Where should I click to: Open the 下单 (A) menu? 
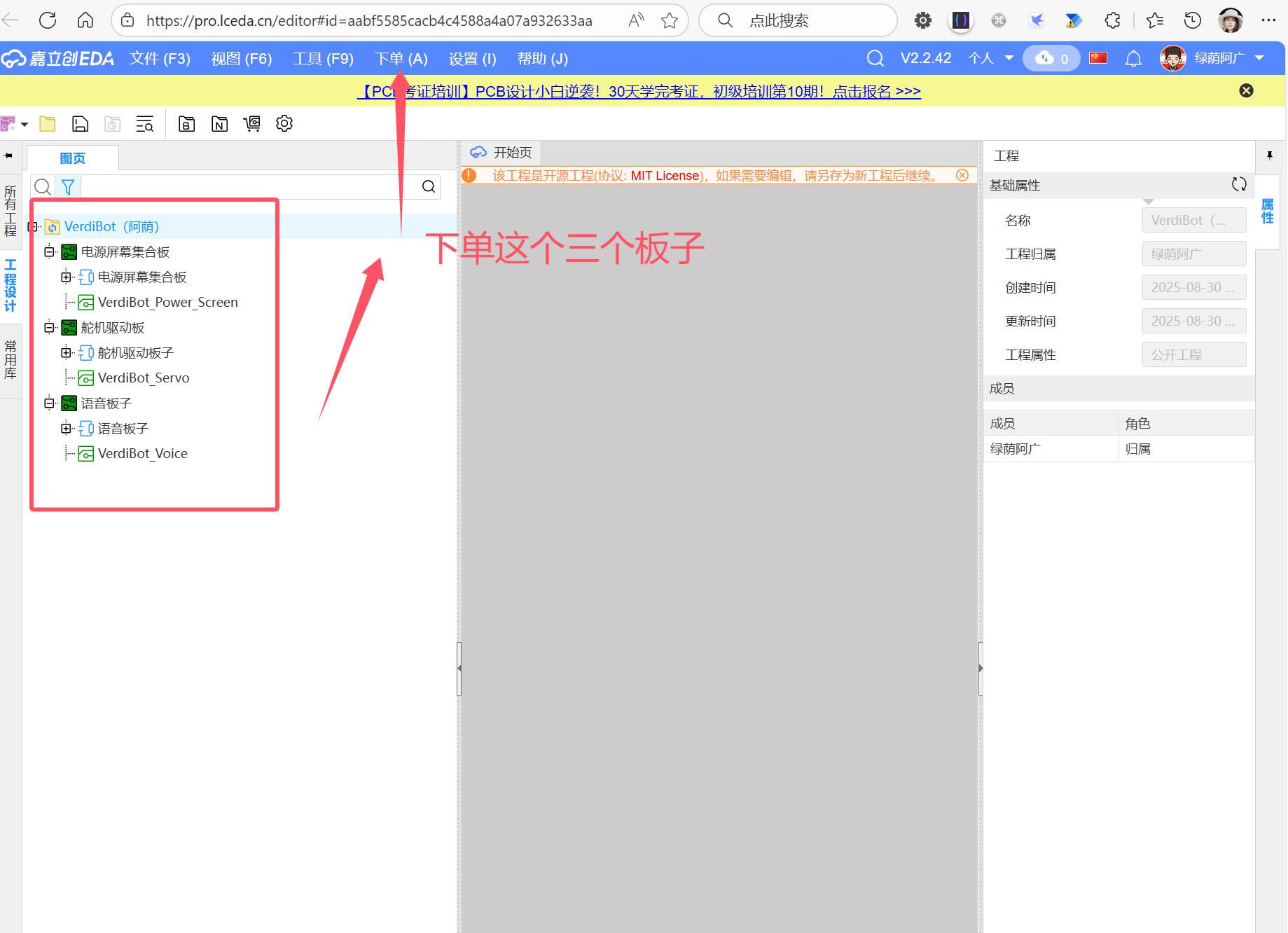pyautogui.click(x=401, y=59)
